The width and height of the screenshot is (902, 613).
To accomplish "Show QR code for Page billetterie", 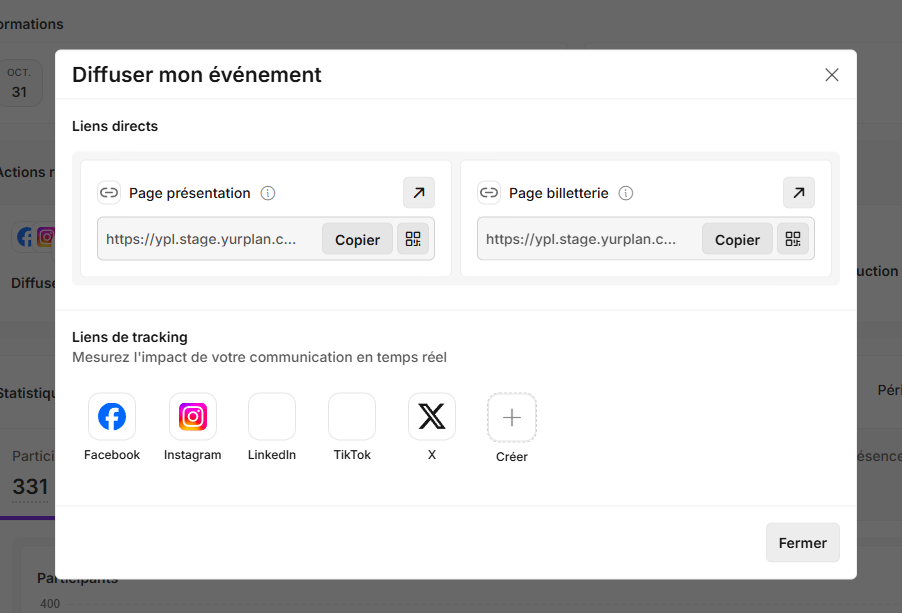I will pos(793,239).
